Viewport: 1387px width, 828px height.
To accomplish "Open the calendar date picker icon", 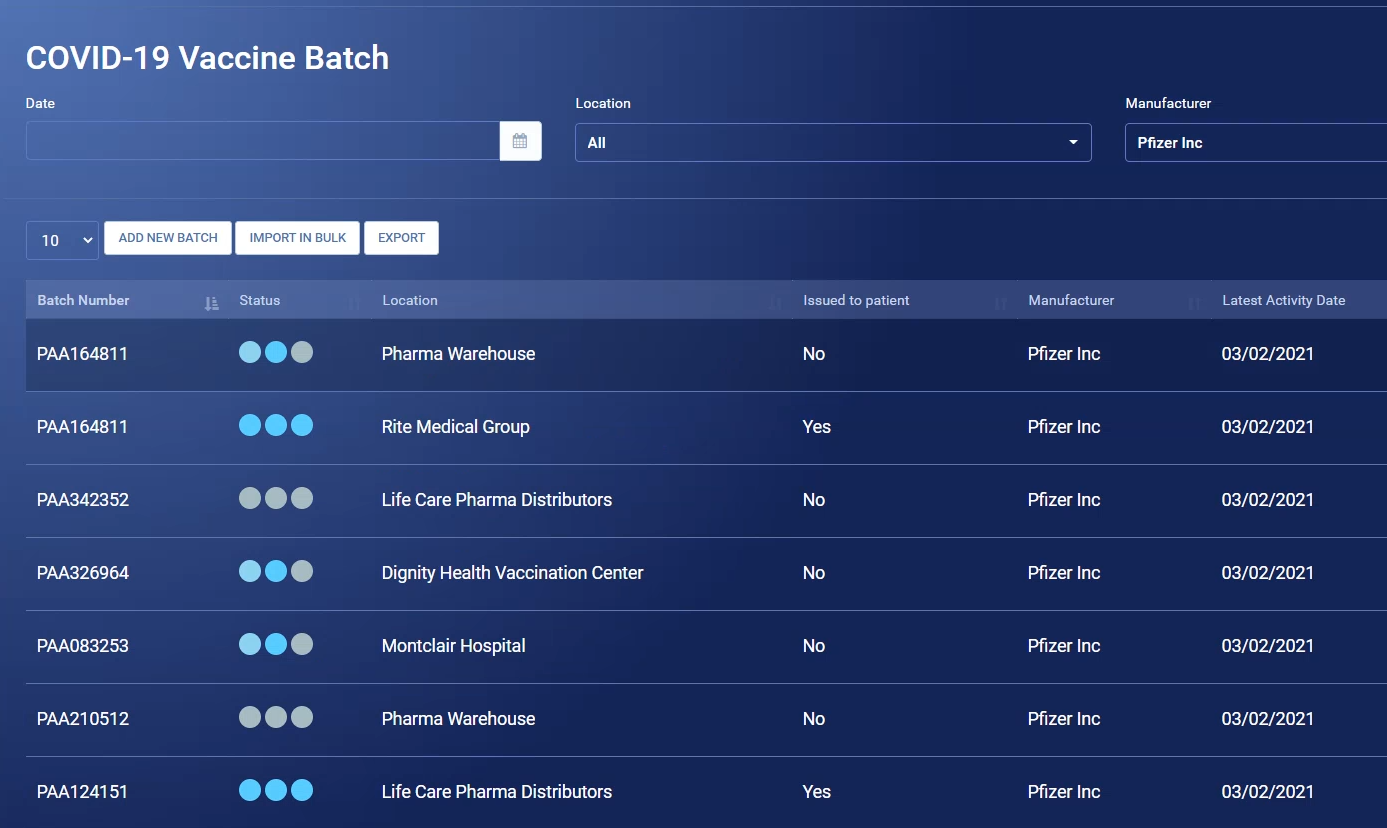I will pos(520,141).
